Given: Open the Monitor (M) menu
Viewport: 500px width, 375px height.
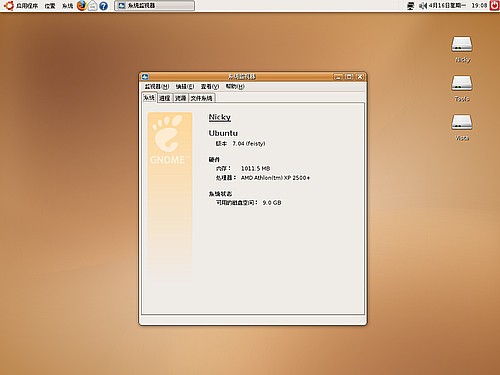Looking at the screenshot, I should coord(156,87).
